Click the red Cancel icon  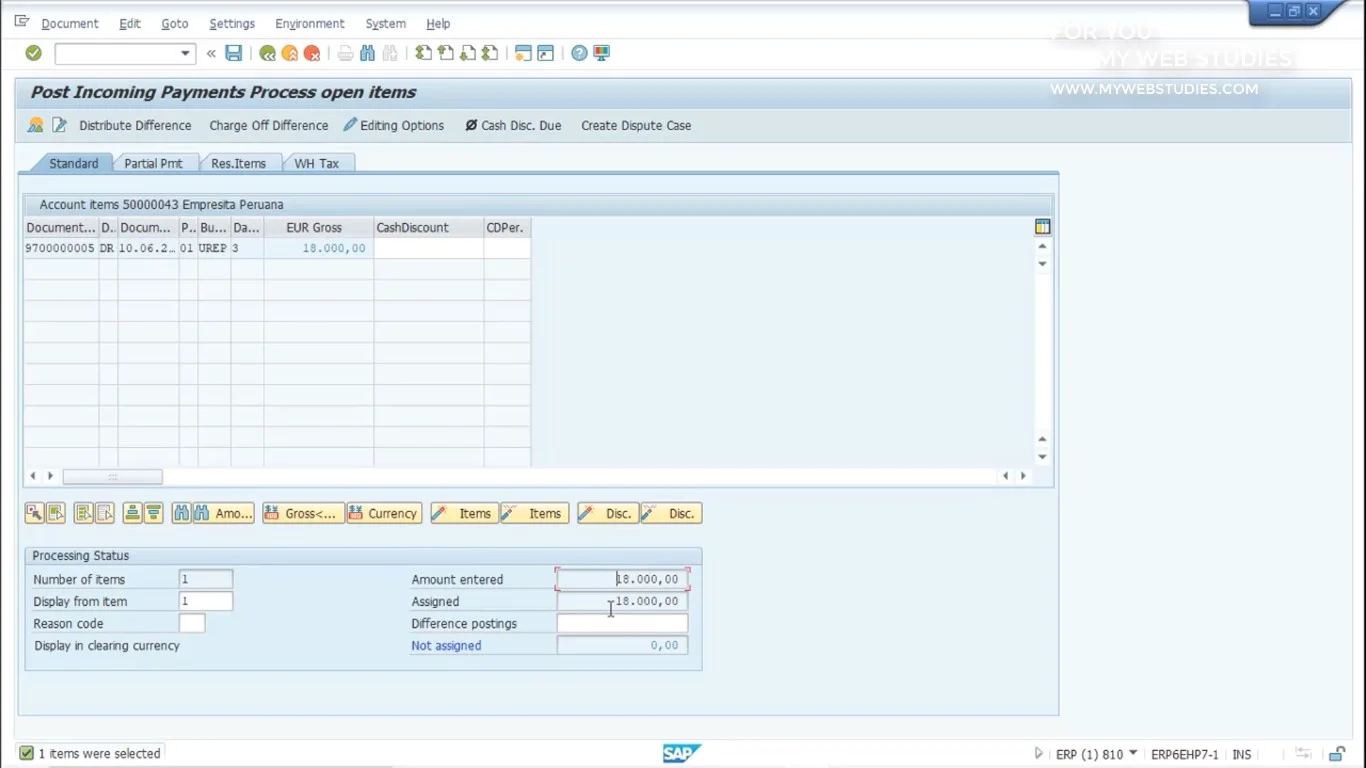(x=312, y=53)
